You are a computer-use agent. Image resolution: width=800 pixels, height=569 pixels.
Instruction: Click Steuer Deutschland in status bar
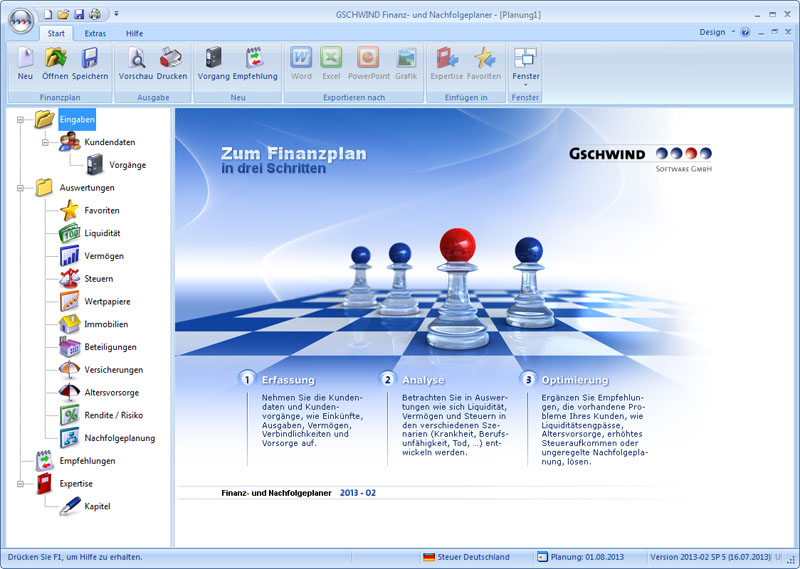(x=466, y=557)
